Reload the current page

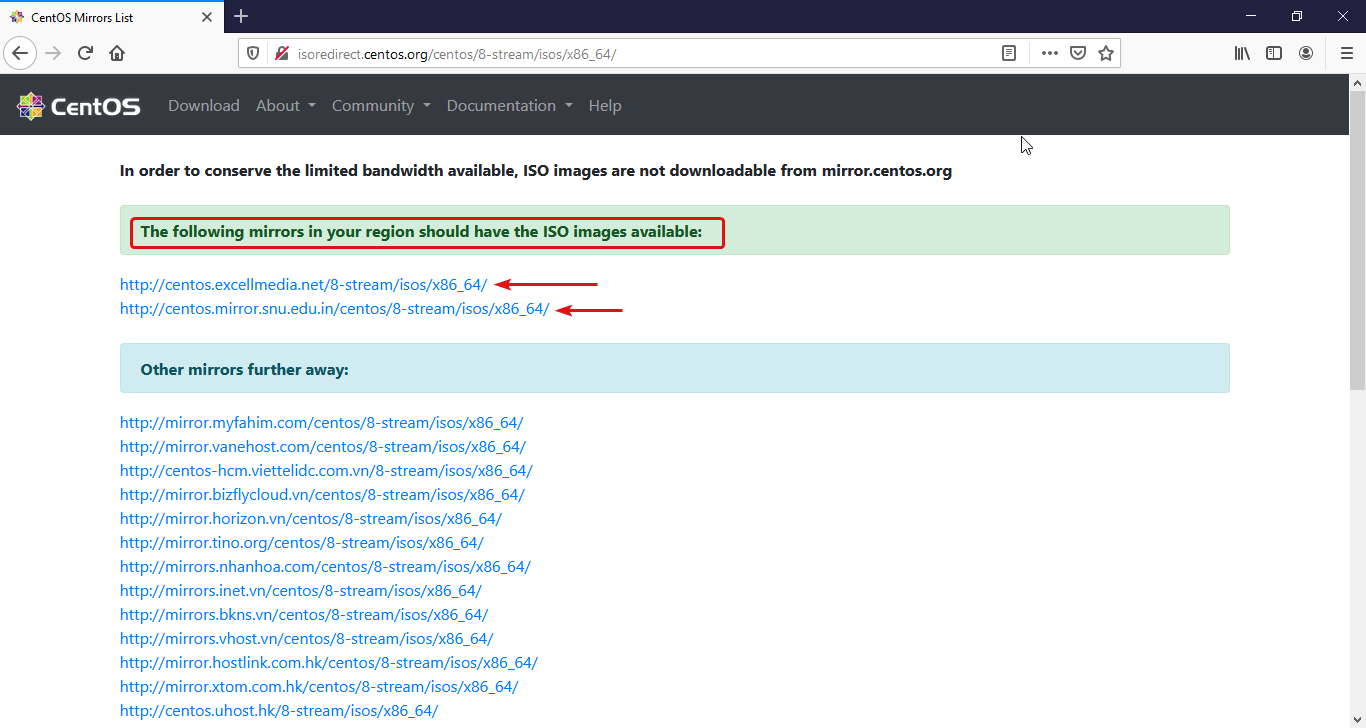[85, 53]
